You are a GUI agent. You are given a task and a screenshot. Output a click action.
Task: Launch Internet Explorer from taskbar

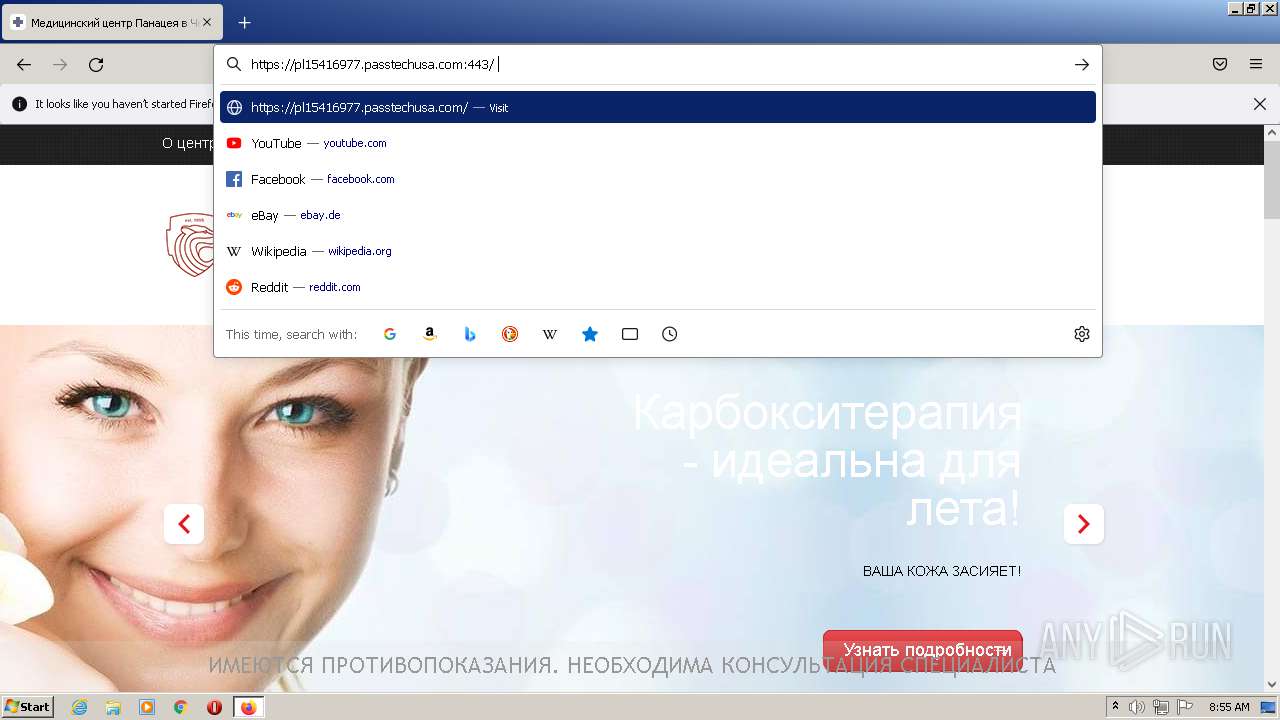pos(80,707)
